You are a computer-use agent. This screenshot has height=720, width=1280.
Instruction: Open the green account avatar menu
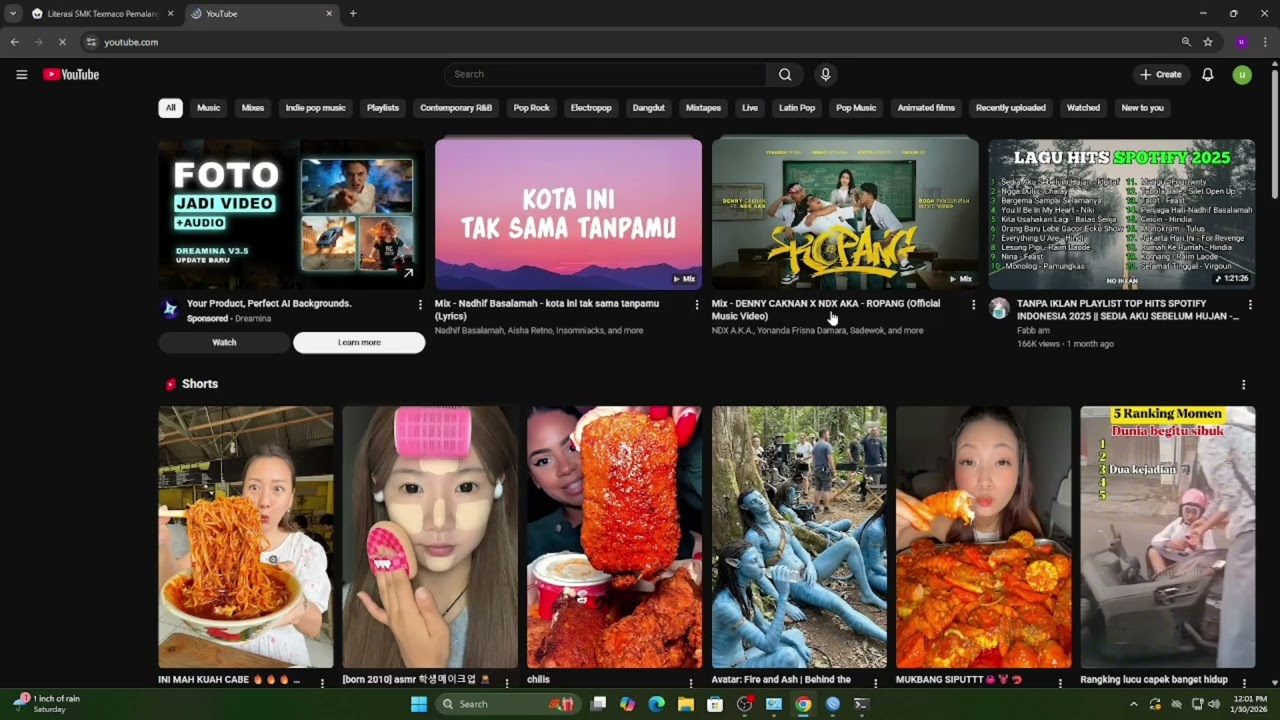click(1242, 74)
